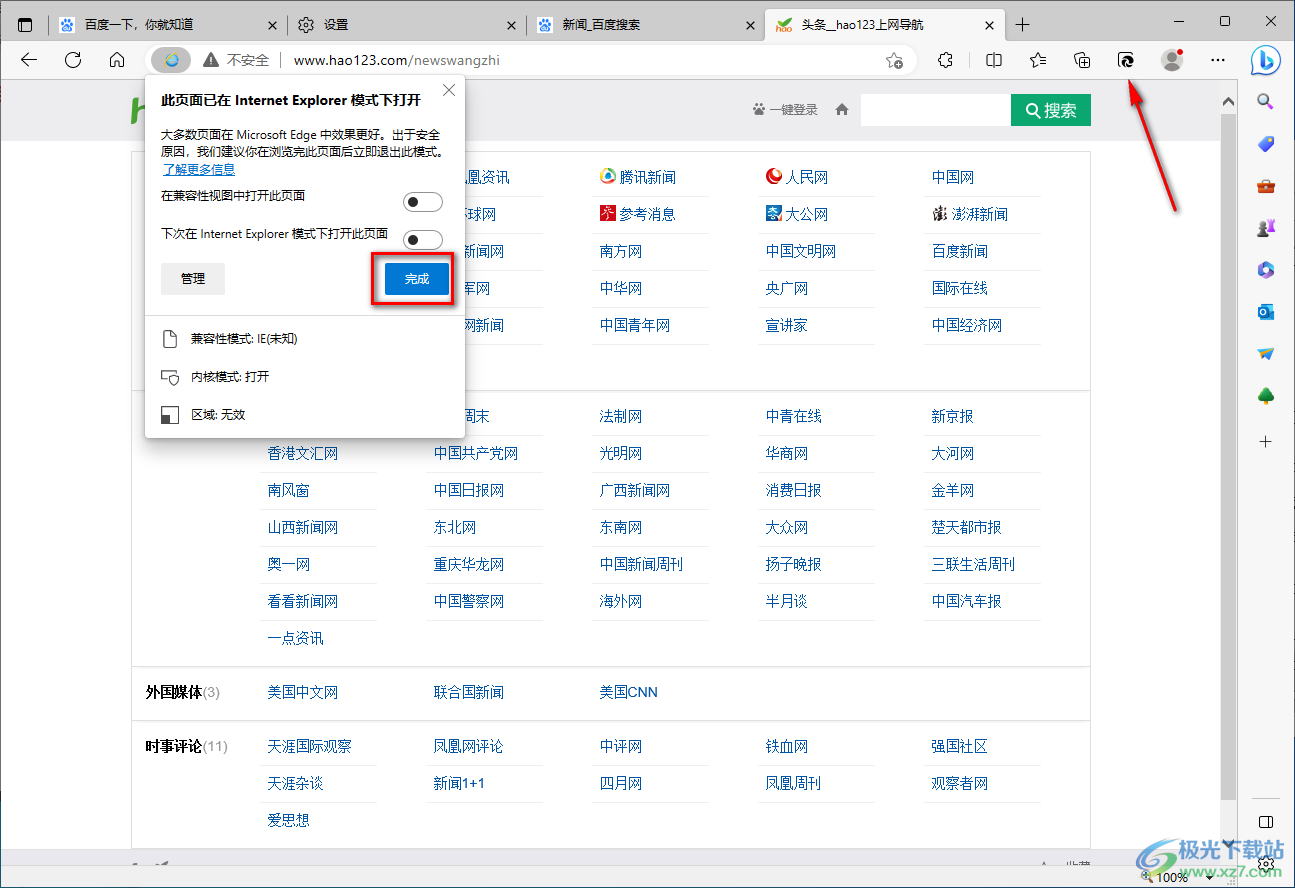Toggle open page in compatibility view switch
Image resolution: width=1295 pixels, height=888 pixels.
click(x=422, y=203)
